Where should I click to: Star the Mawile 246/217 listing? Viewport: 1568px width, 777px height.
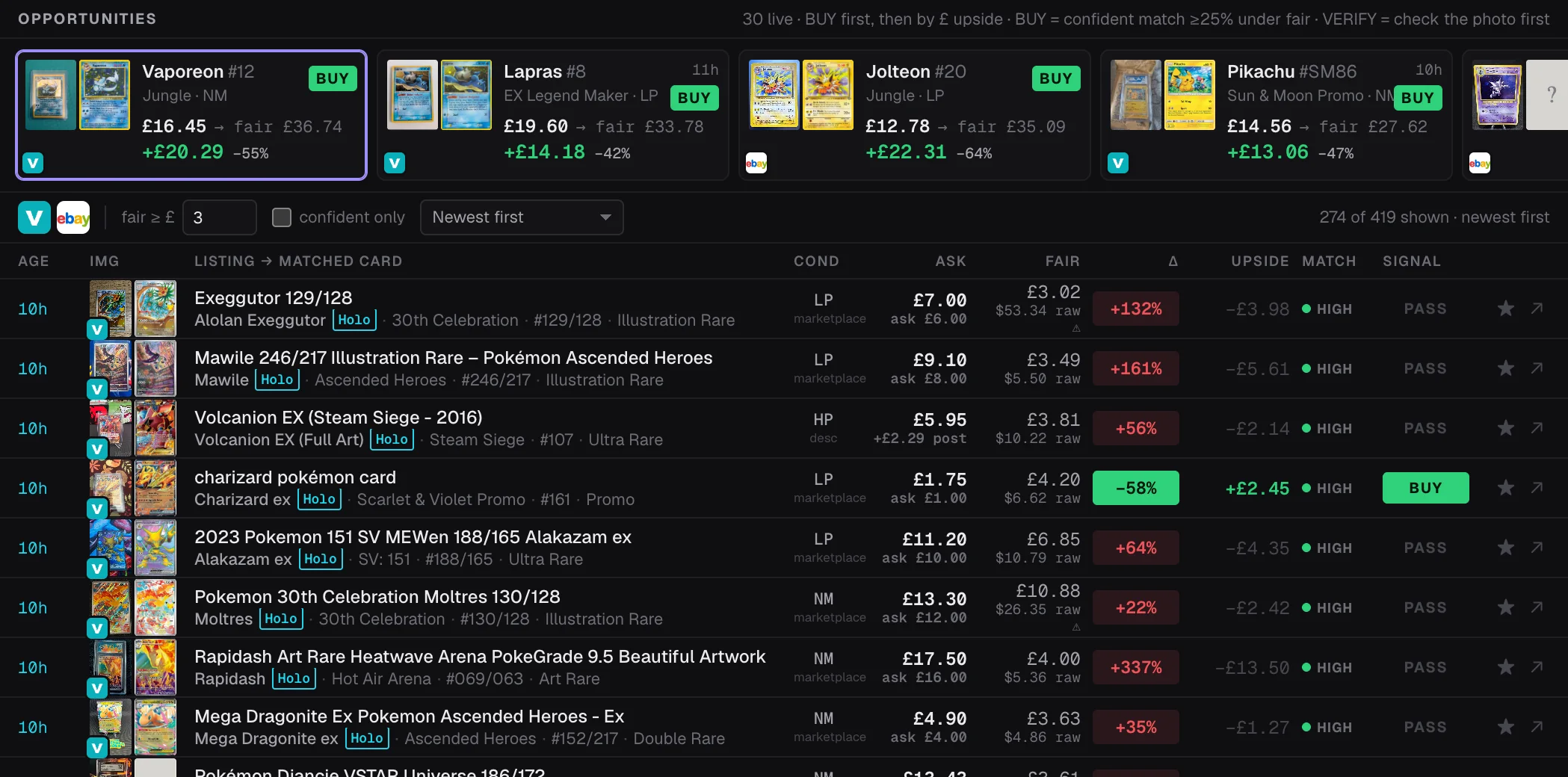tap(1505, 368)
